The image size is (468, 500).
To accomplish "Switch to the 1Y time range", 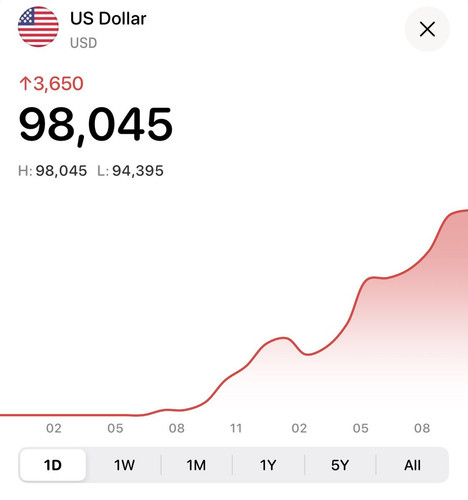I will (x=268, y=465).
